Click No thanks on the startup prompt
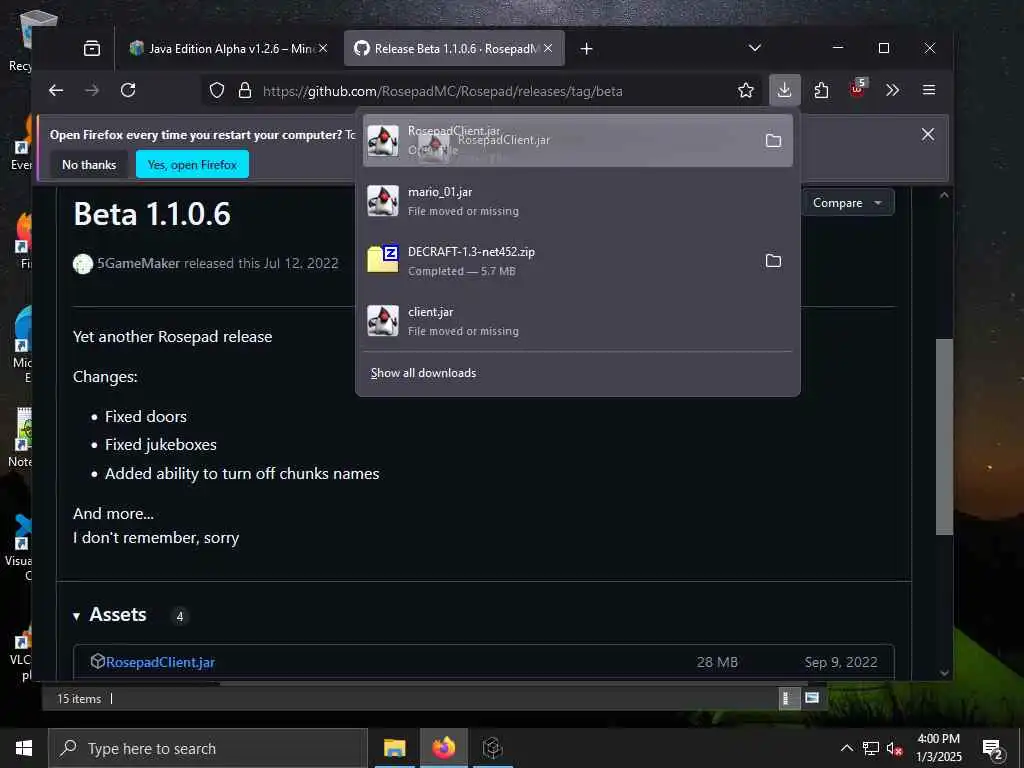Viewport: 1024px width, 768px height. pyautogui.click(x=89, y=165)
